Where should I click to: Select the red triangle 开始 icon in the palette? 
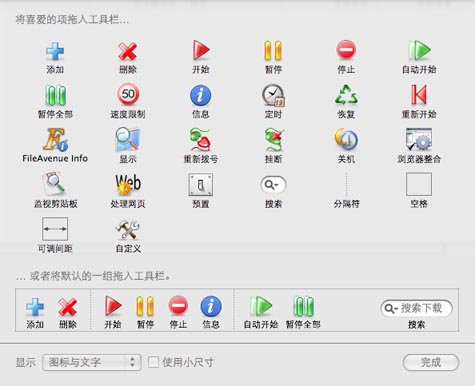pos(201,50)
